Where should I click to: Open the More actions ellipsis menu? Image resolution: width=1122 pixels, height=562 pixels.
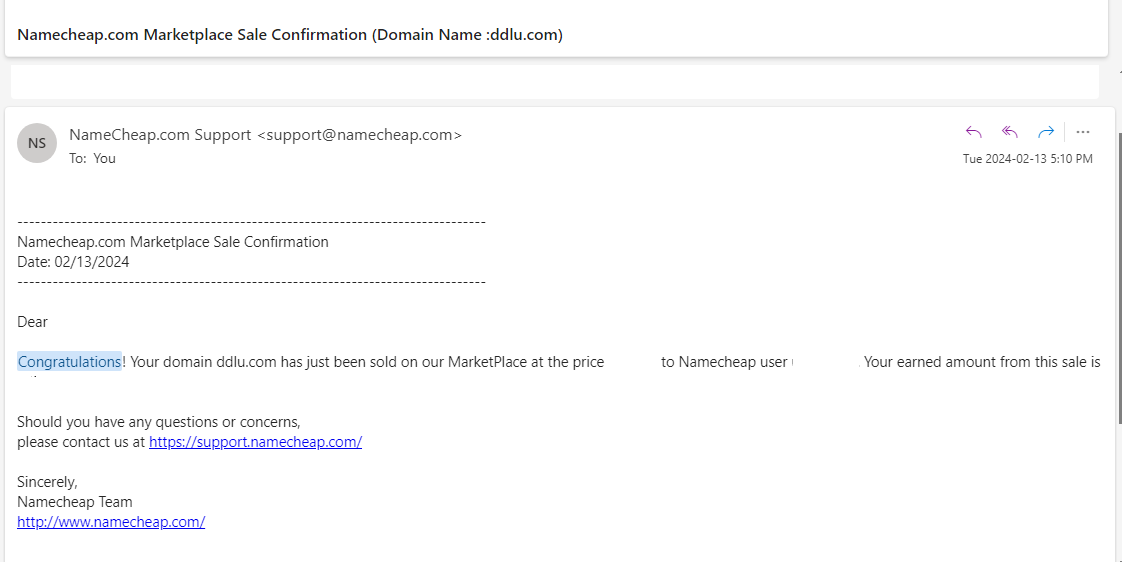click(x=1083, y=132)
